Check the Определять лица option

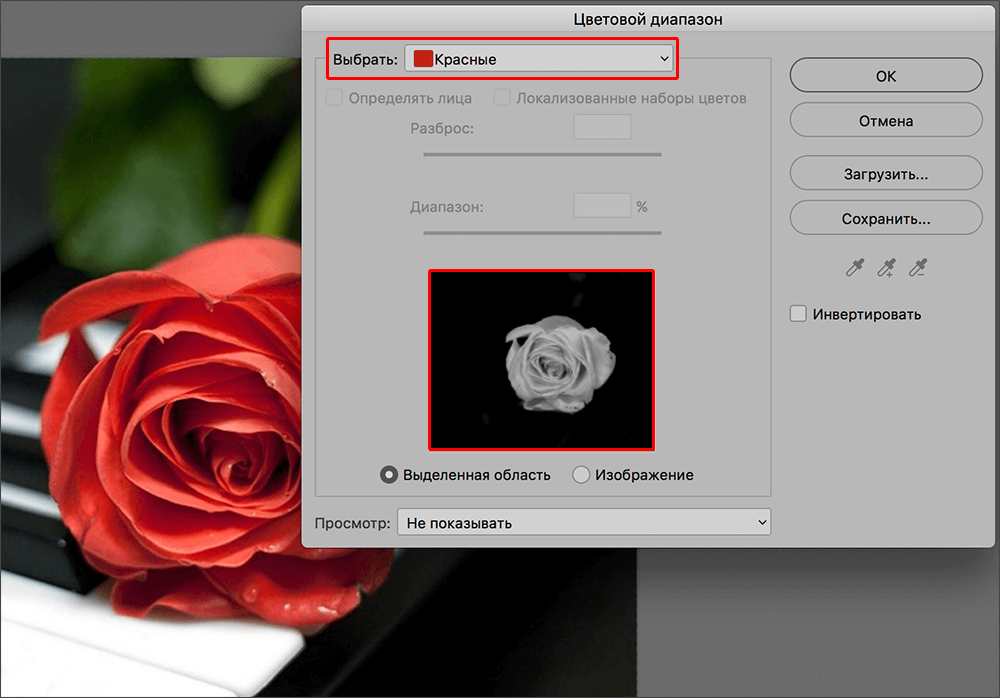[334, 97]
